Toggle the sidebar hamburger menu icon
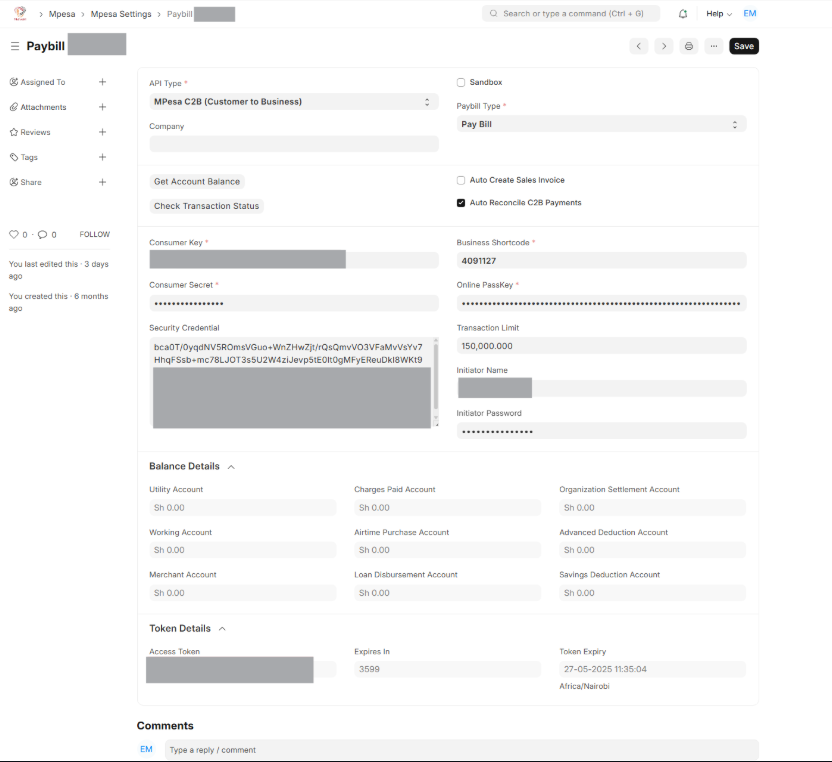Viewport: 832px width, 762px height. click(x=15, y=46)
